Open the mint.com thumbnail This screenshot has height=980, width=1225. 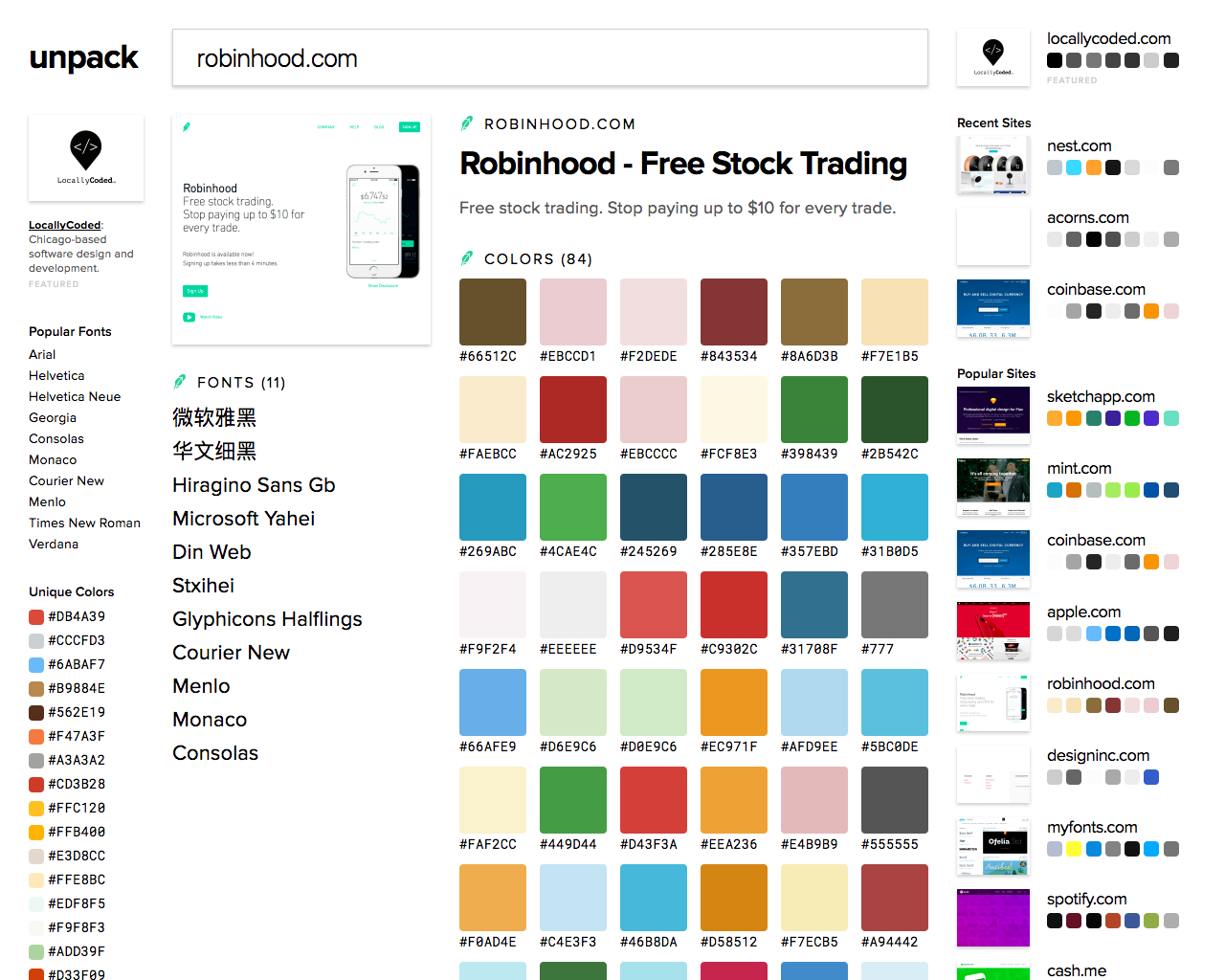993,487
